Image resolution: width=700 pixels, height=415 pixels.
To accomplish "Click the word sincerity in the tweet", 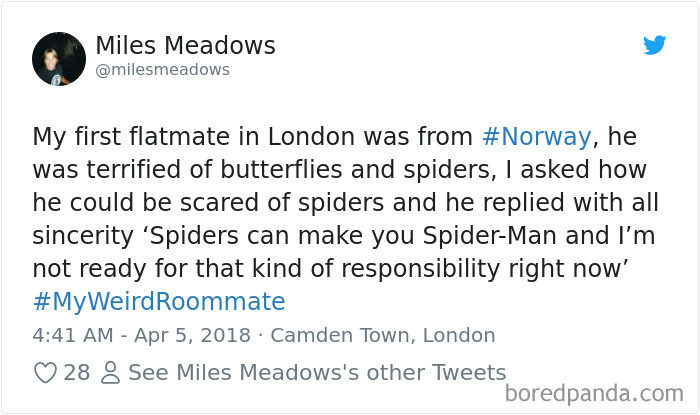I will (83, 237).
